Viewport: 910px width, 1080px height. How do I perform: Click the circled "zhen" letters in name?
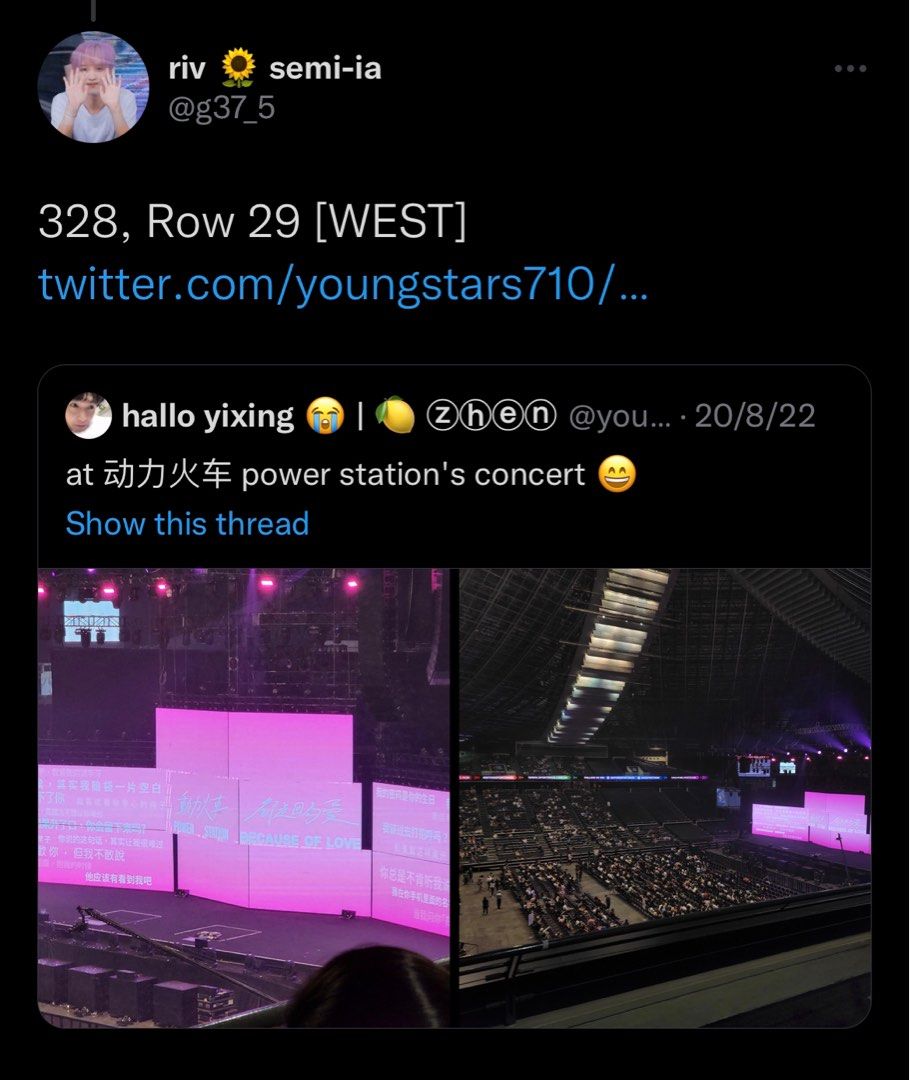tap(489, 416)
